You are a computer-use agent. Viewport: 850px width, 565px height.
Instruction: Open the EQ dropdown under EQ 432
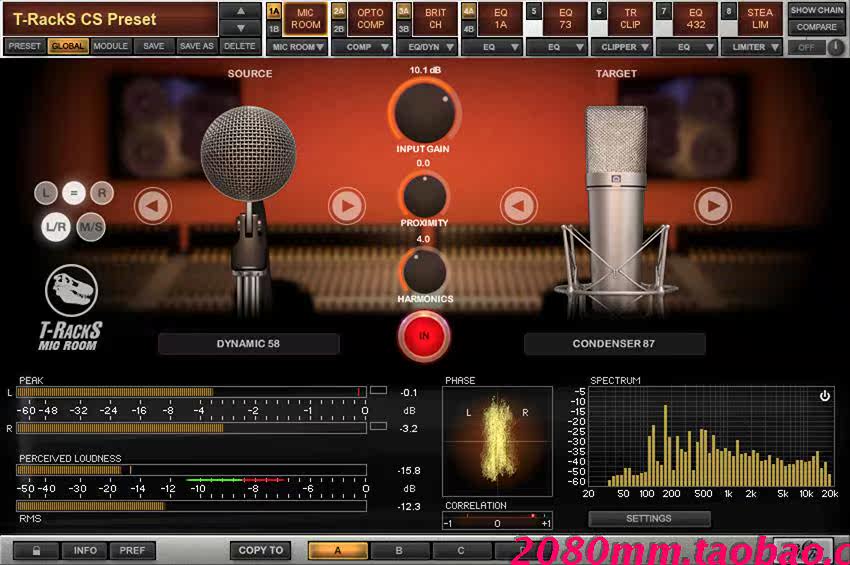pos(687,47)
